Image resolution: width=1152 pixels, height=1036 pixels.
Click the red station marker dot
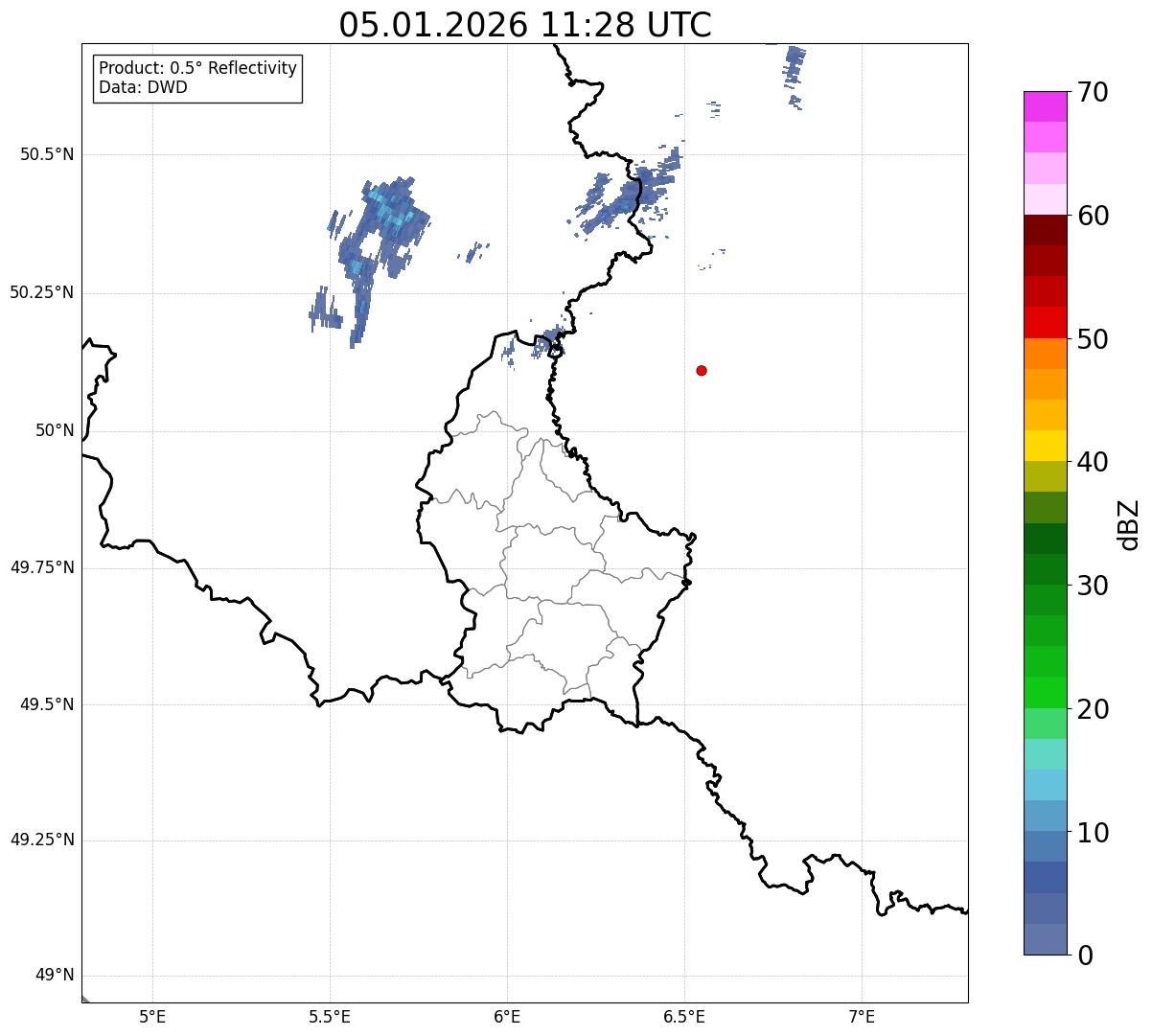pyautogui.click(x=702, y=370)
